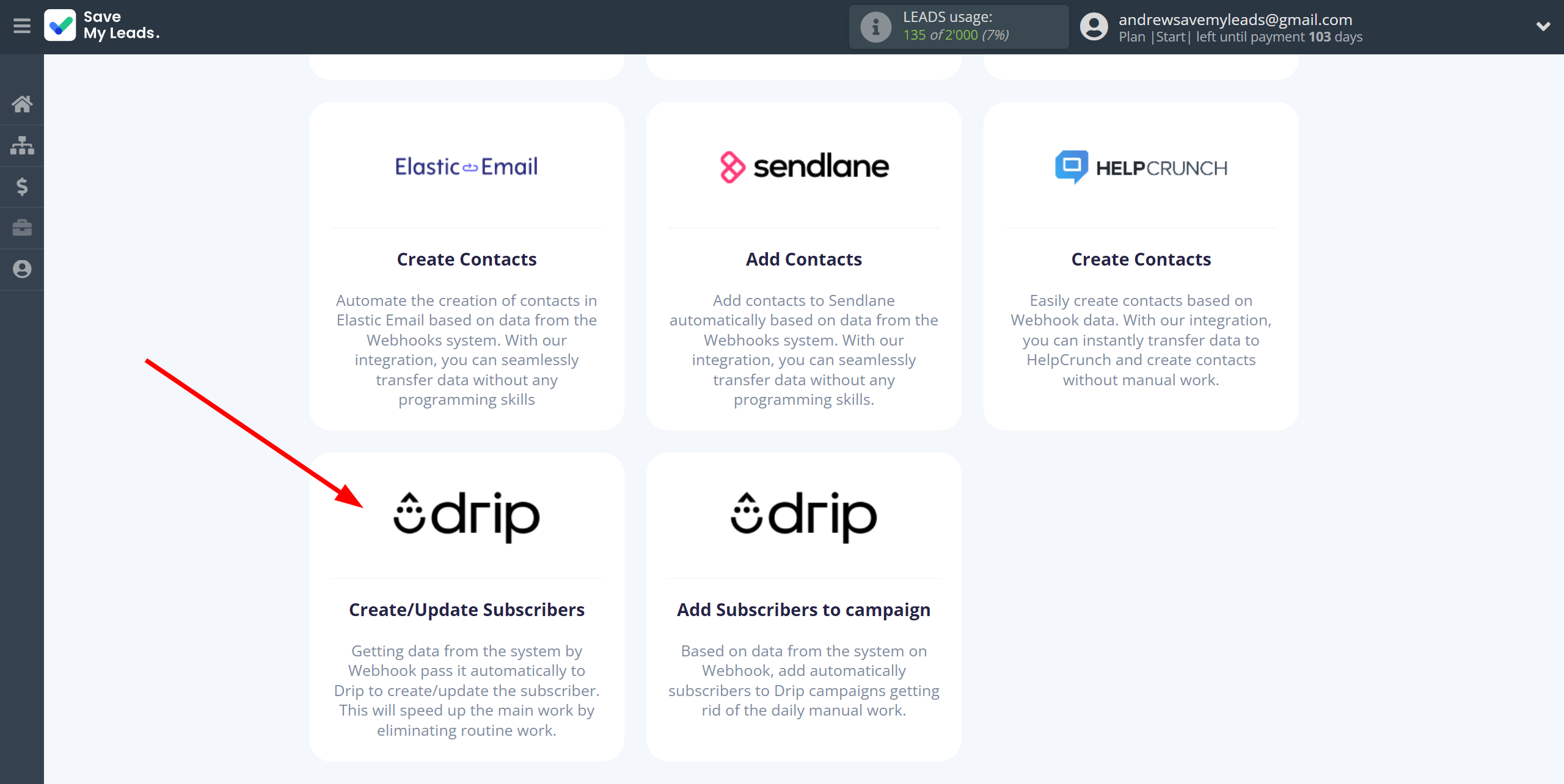The width and height of the screenshot is (1564, 784).
Task: Click the Elastic Email logo
Action: tap(466, 166)
